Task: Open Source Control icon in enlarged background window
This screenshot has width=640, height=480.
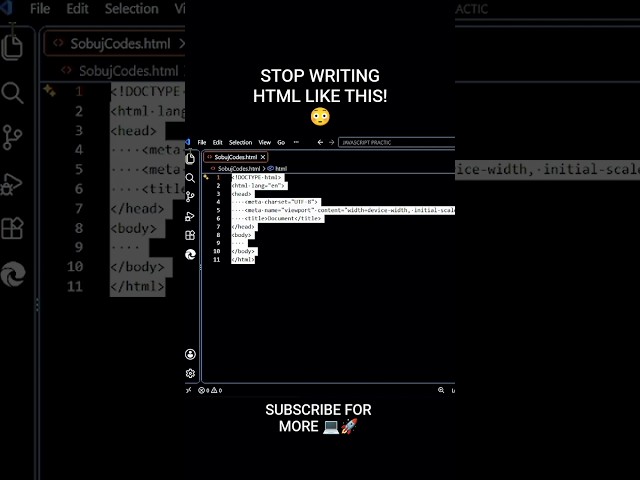Action: [12, 137]
